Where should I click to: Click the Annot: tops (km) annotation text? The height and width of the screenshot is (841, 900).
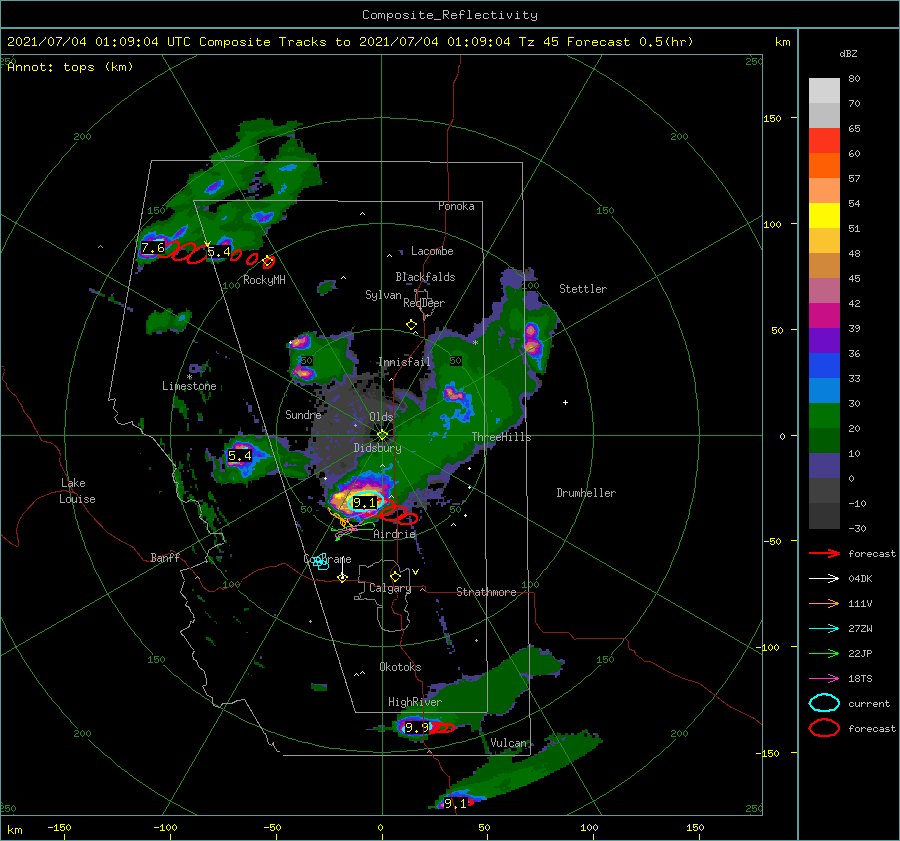[70, 67]
